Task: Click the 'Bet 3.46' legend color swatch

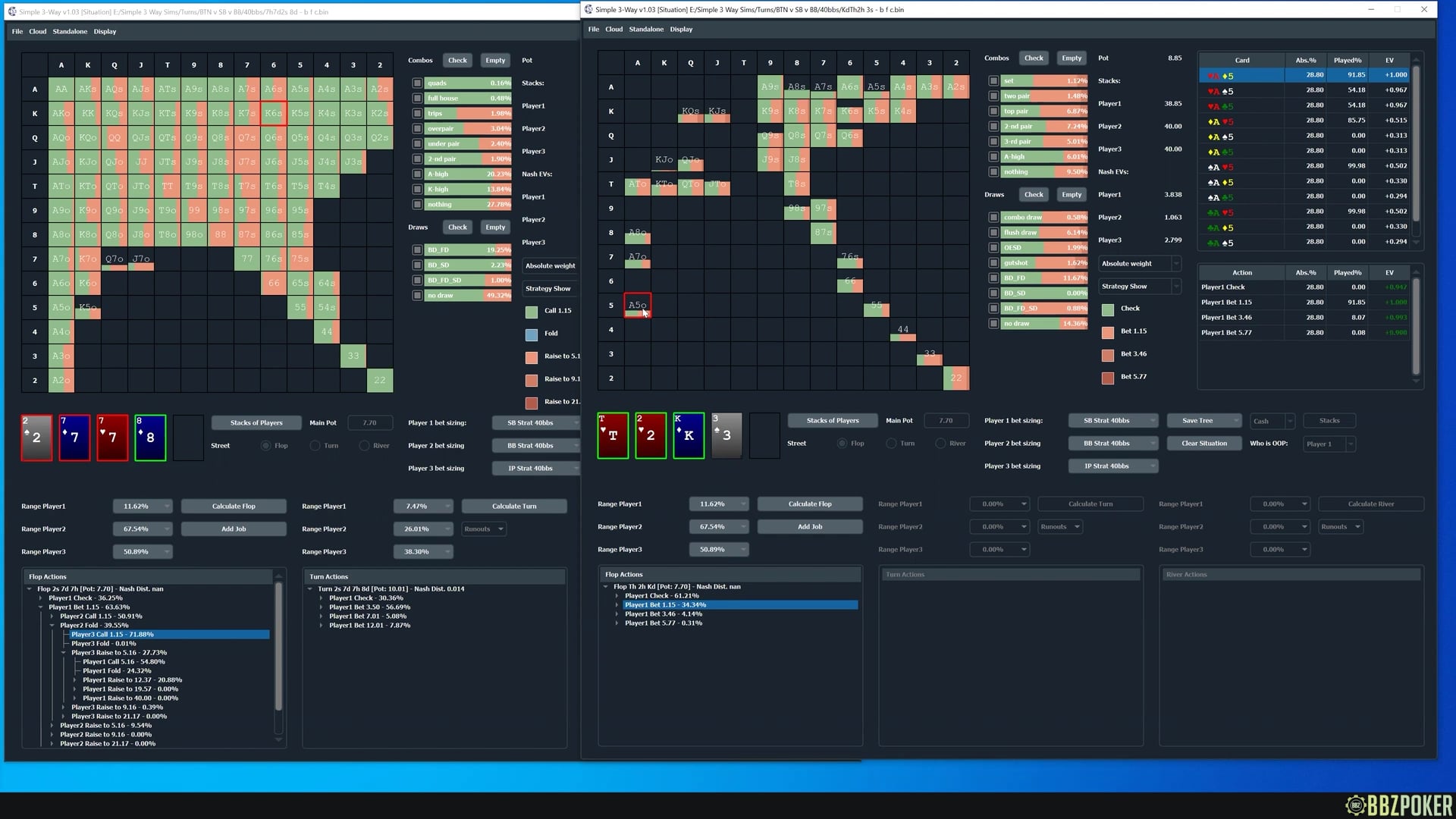Action: [x=1108, y=355]
